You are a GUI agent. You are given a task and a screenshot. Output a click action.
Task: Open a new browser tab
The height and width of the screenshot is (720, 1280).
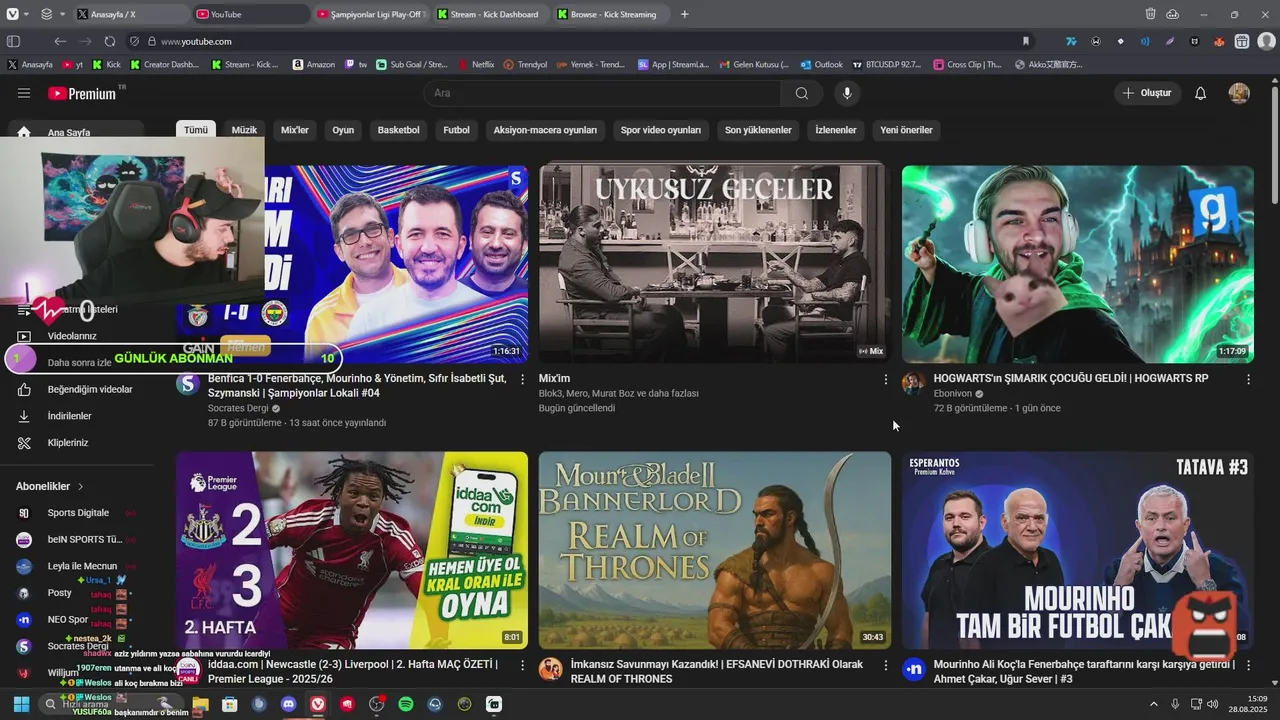click(x=685, y=14)
